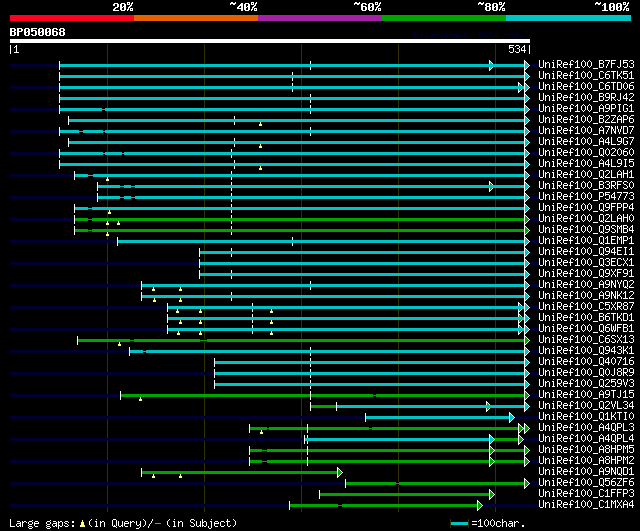This screenshot has width=640, height=531.
Task: Choose the UniRef100_A4L9G7 entry
Action: click(x=586, y=142)
